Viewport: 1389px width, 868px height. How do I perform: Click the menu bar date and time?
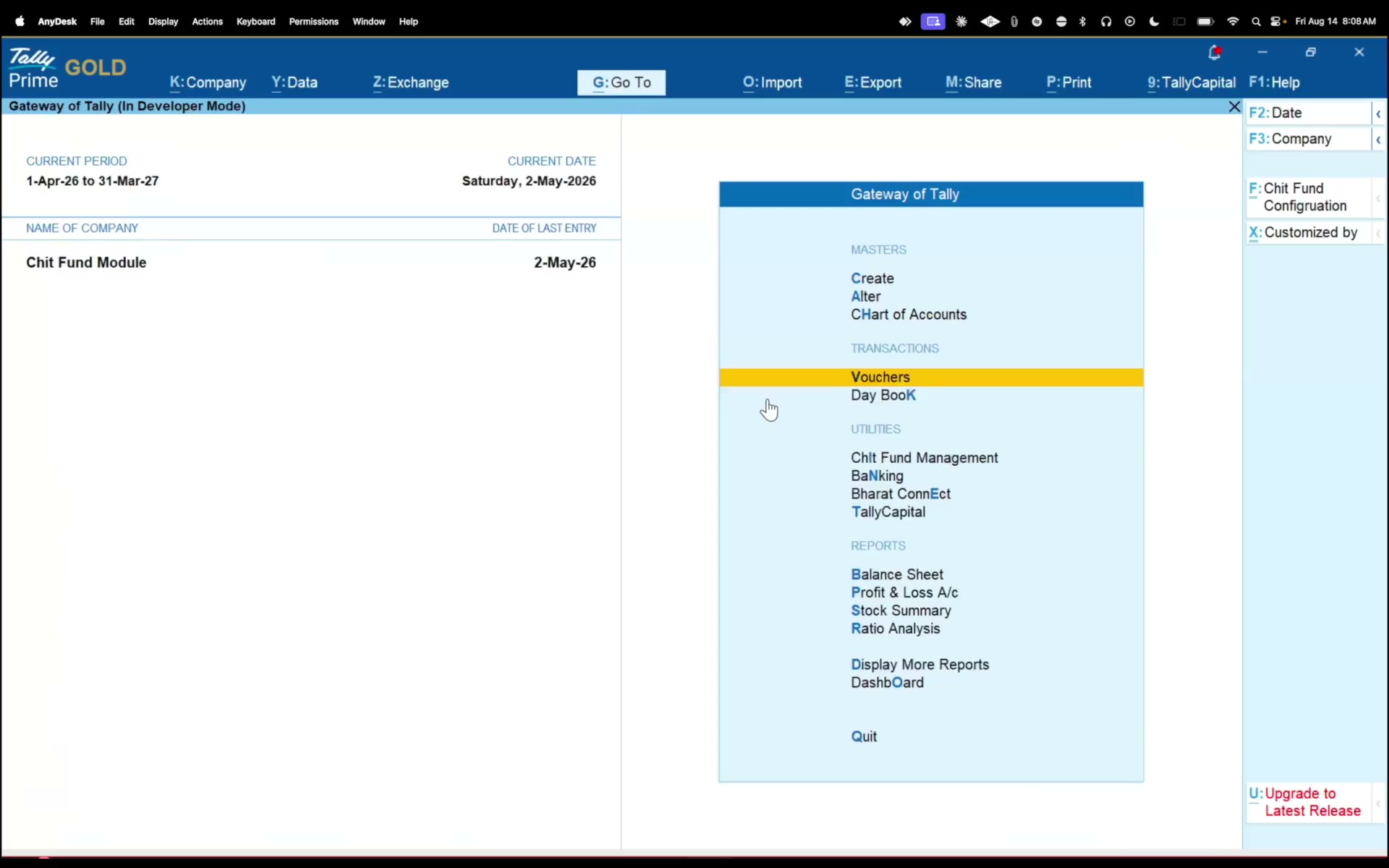click(1335, 22)
